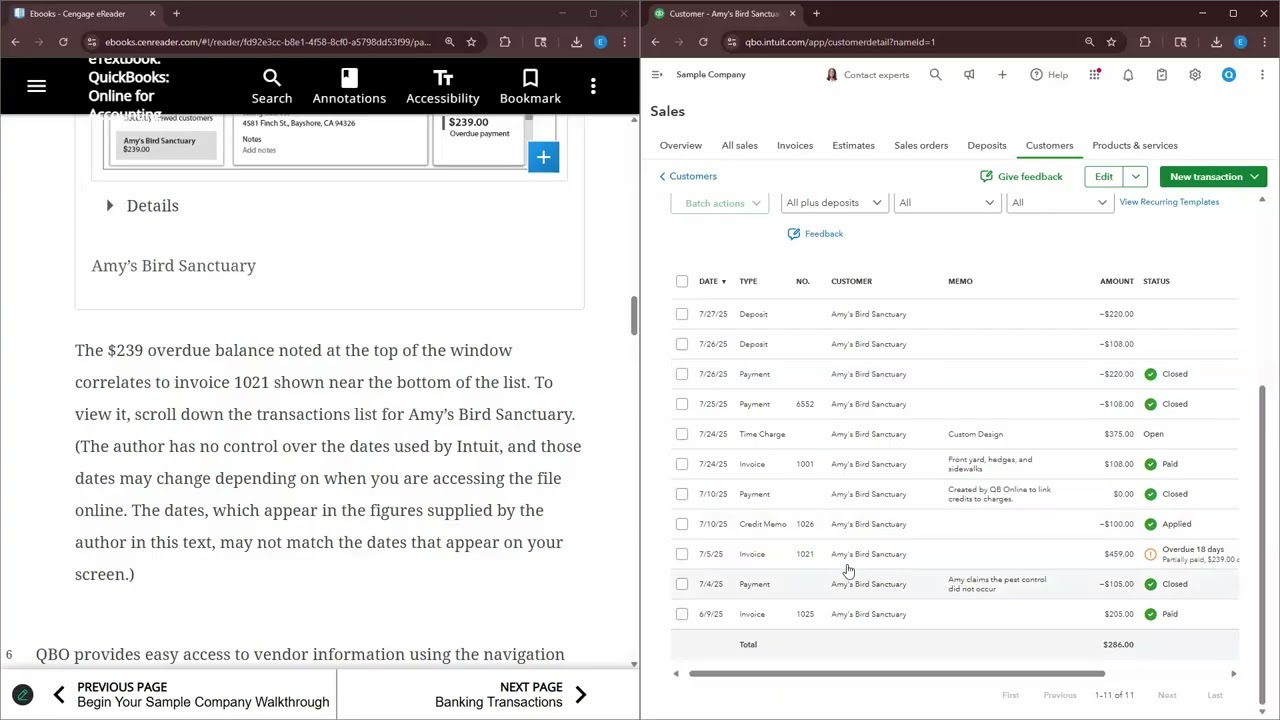Open the All plus deposits filter dropdown
The height and width of the screenshot is (720, 1280).
tap(833, 203)
